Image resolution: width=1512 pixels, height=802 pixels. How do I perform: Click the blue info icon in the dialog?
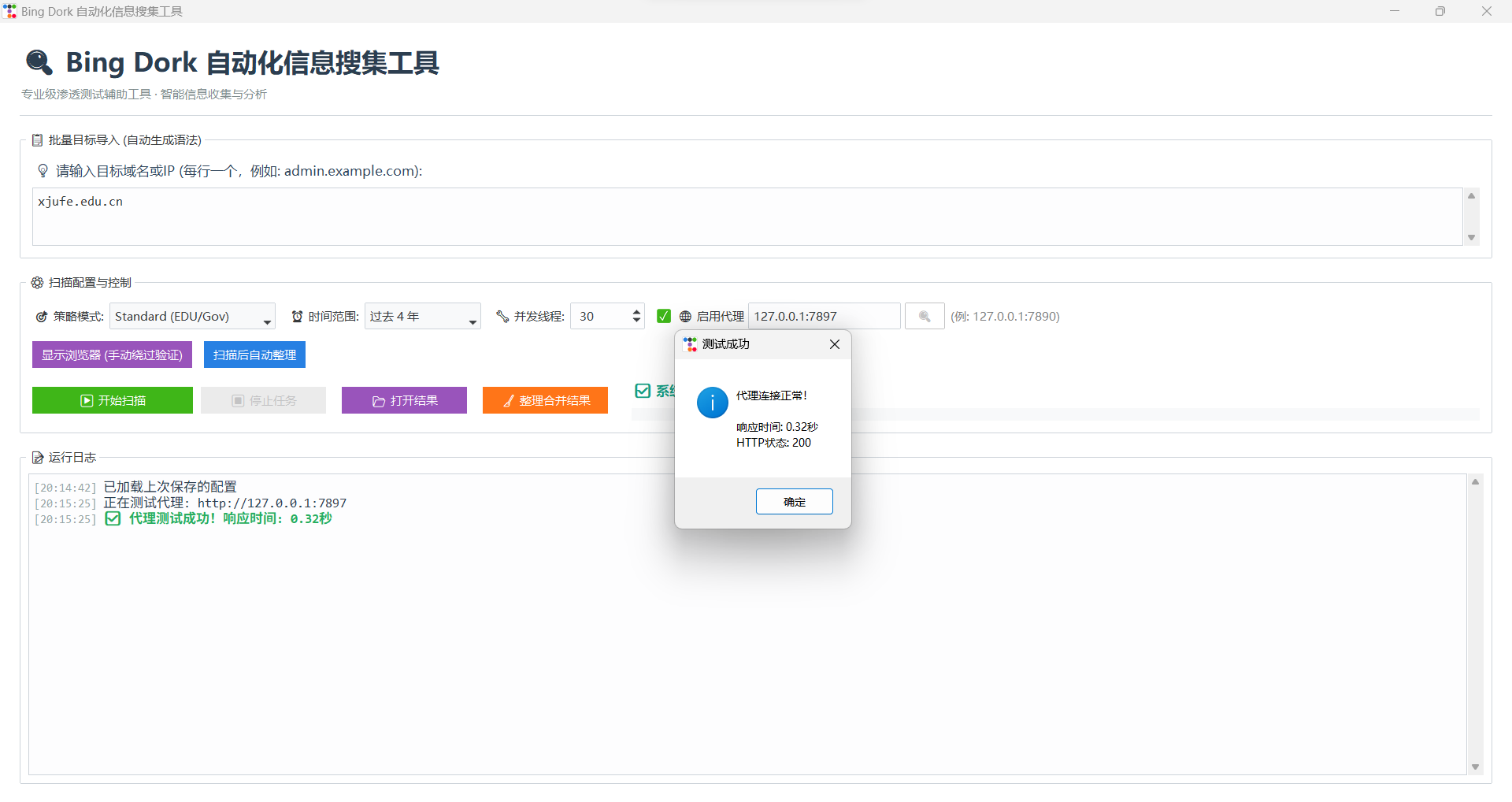pyautogui.click(x=713, y=403)
